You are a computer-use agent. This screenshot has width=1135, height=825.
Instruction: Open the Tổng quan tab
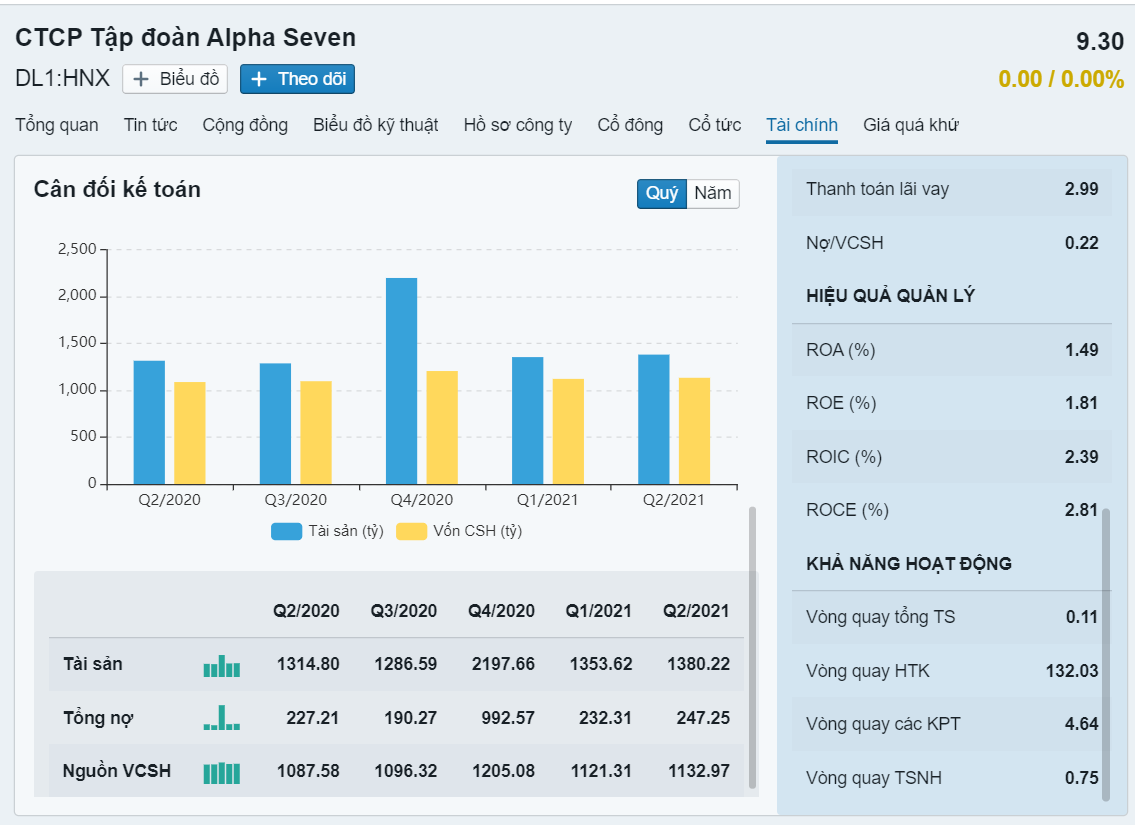coord(57,125)
